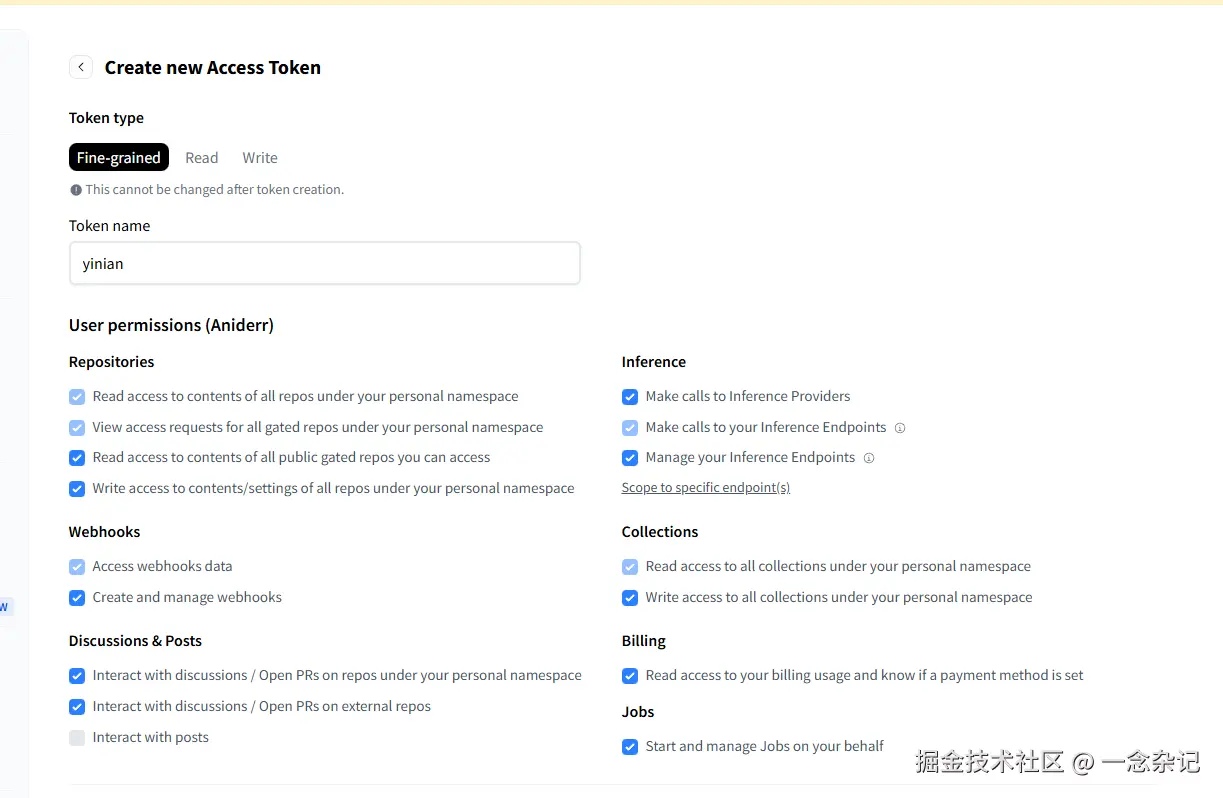Screen dimensions: 1223x798
Task: Toggle Make calls to Inference Providers
Action: [630, 397]
